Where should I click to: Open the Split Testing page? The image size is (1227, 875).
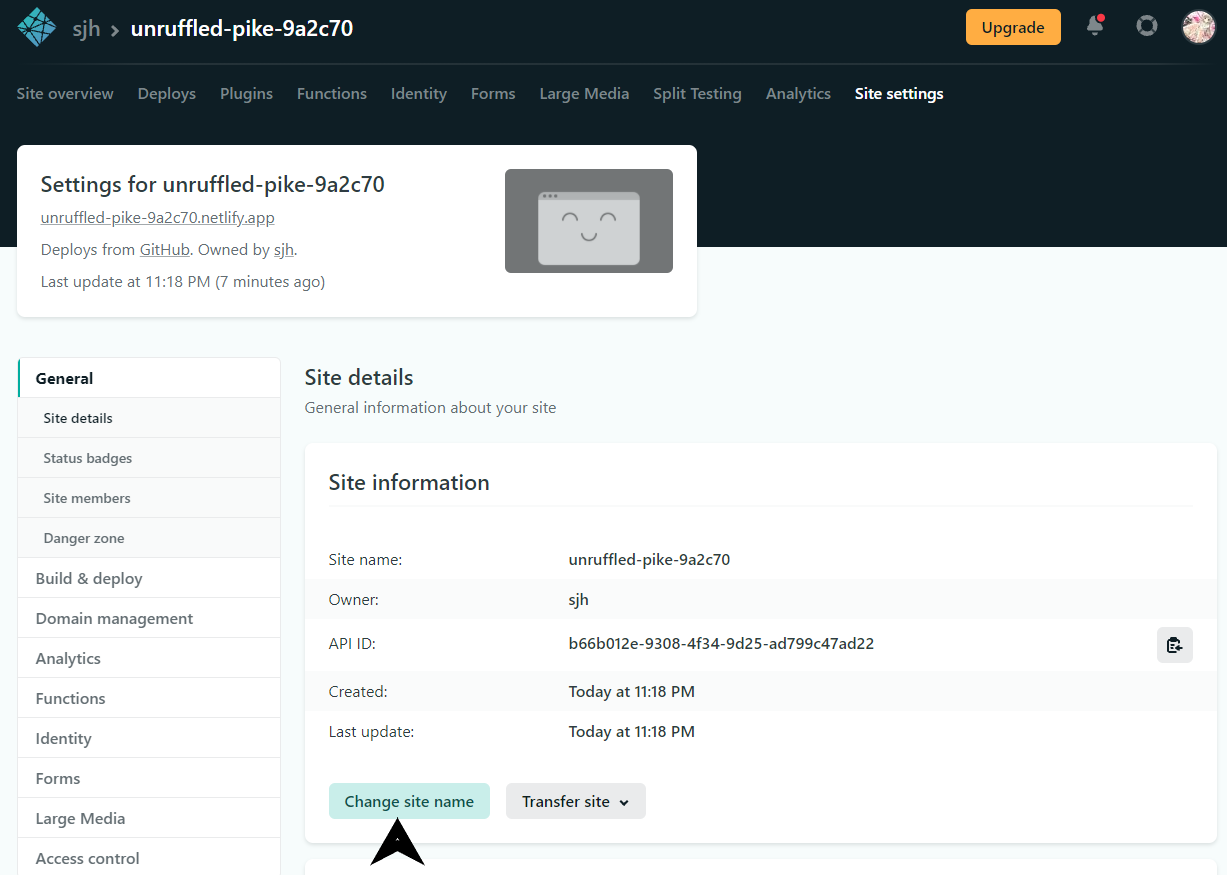(697, 93)
